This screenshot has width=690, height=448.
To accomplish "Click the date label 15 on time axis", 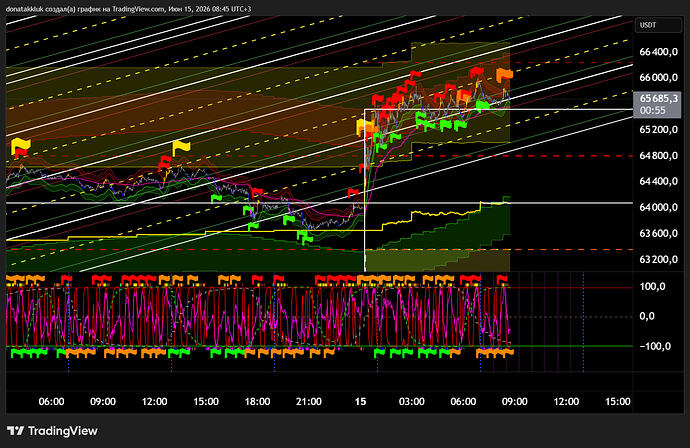I will (x=360, y=401).
